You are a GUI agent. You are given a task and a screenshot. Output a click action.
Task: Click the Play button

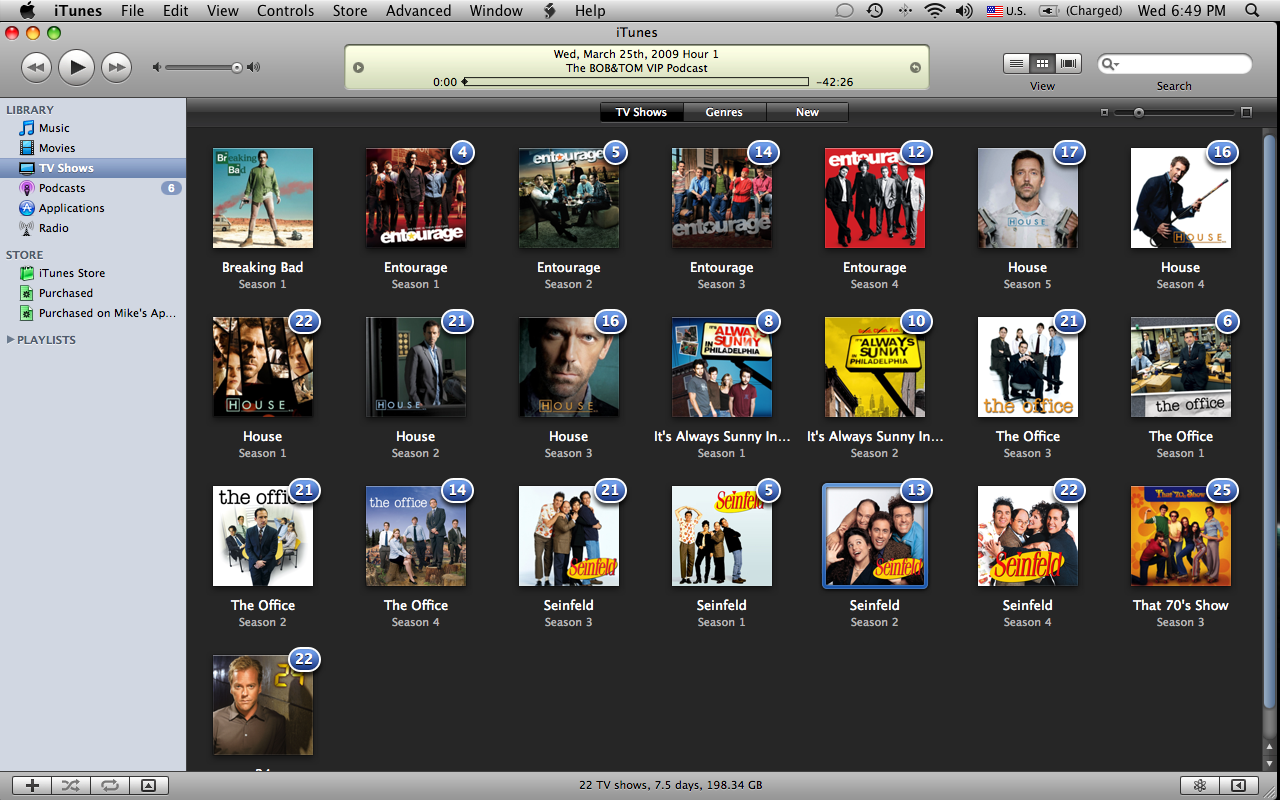(x=76, y=67)
